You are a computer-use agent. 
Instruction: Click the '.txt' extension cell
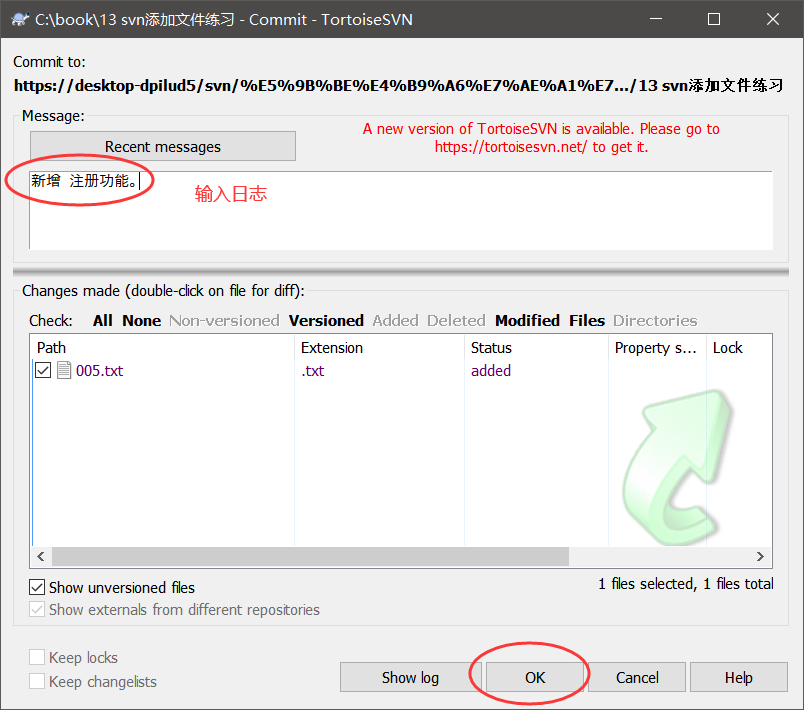point(313,370)
